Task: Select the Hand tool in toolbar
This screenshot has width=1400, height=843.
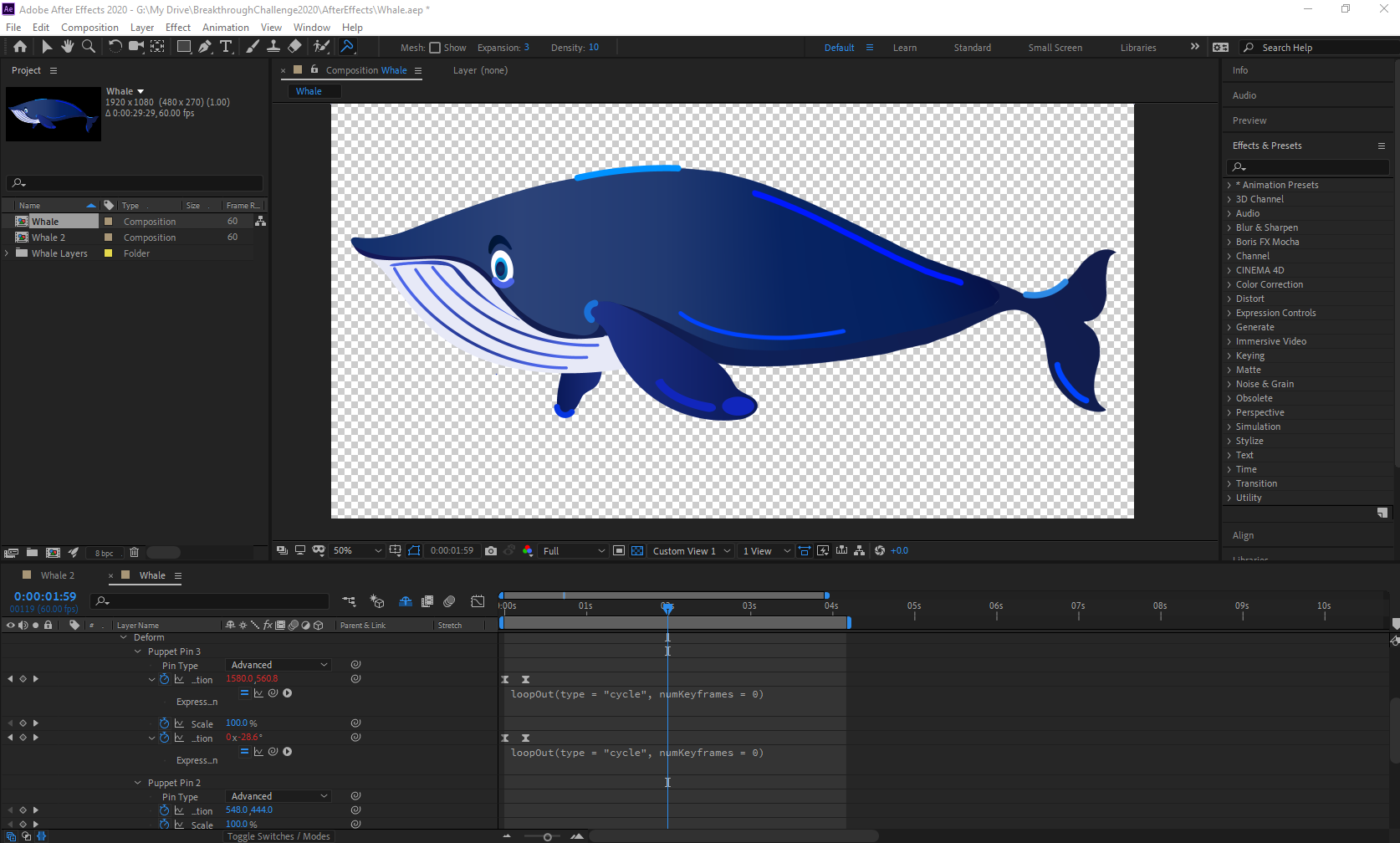Action: pyautogui.click(x=68, y=47)
